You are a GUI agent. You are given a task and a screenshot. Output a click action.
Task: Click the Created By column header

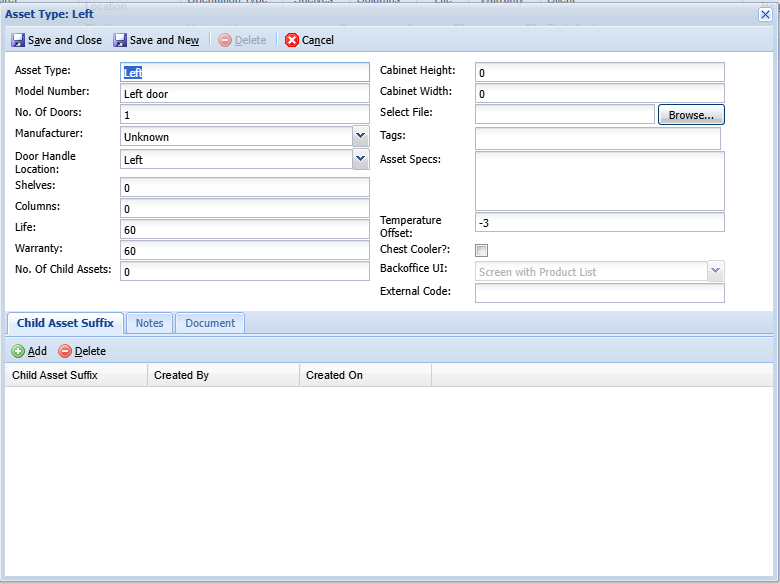click(223, 375)
